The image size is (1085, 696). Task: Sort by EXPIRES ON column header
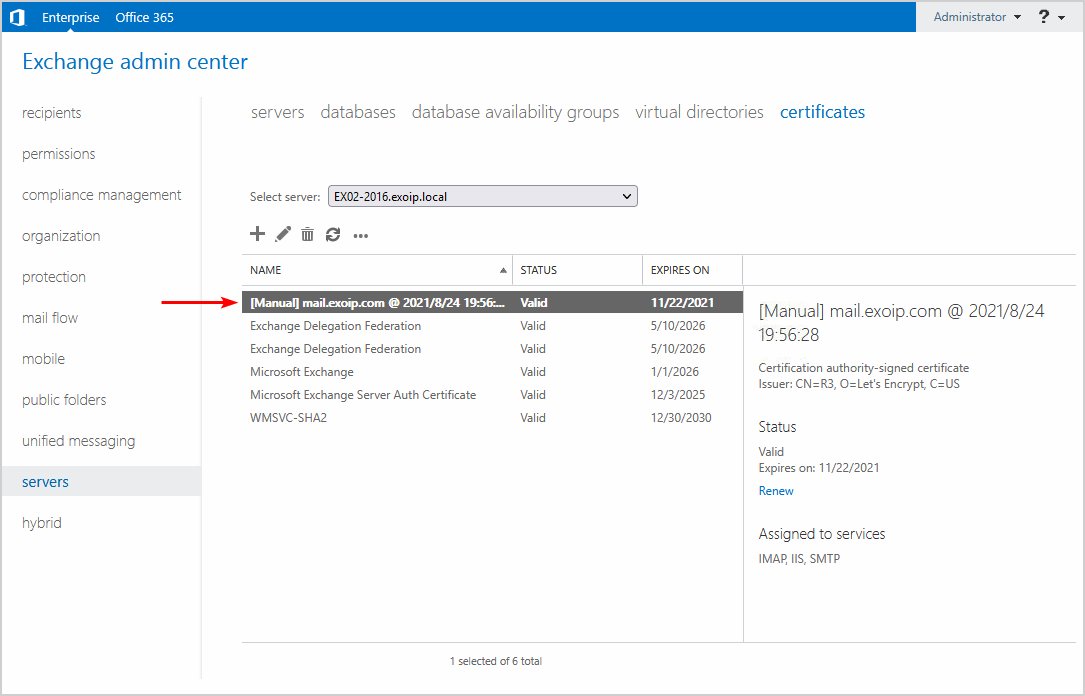692,270
